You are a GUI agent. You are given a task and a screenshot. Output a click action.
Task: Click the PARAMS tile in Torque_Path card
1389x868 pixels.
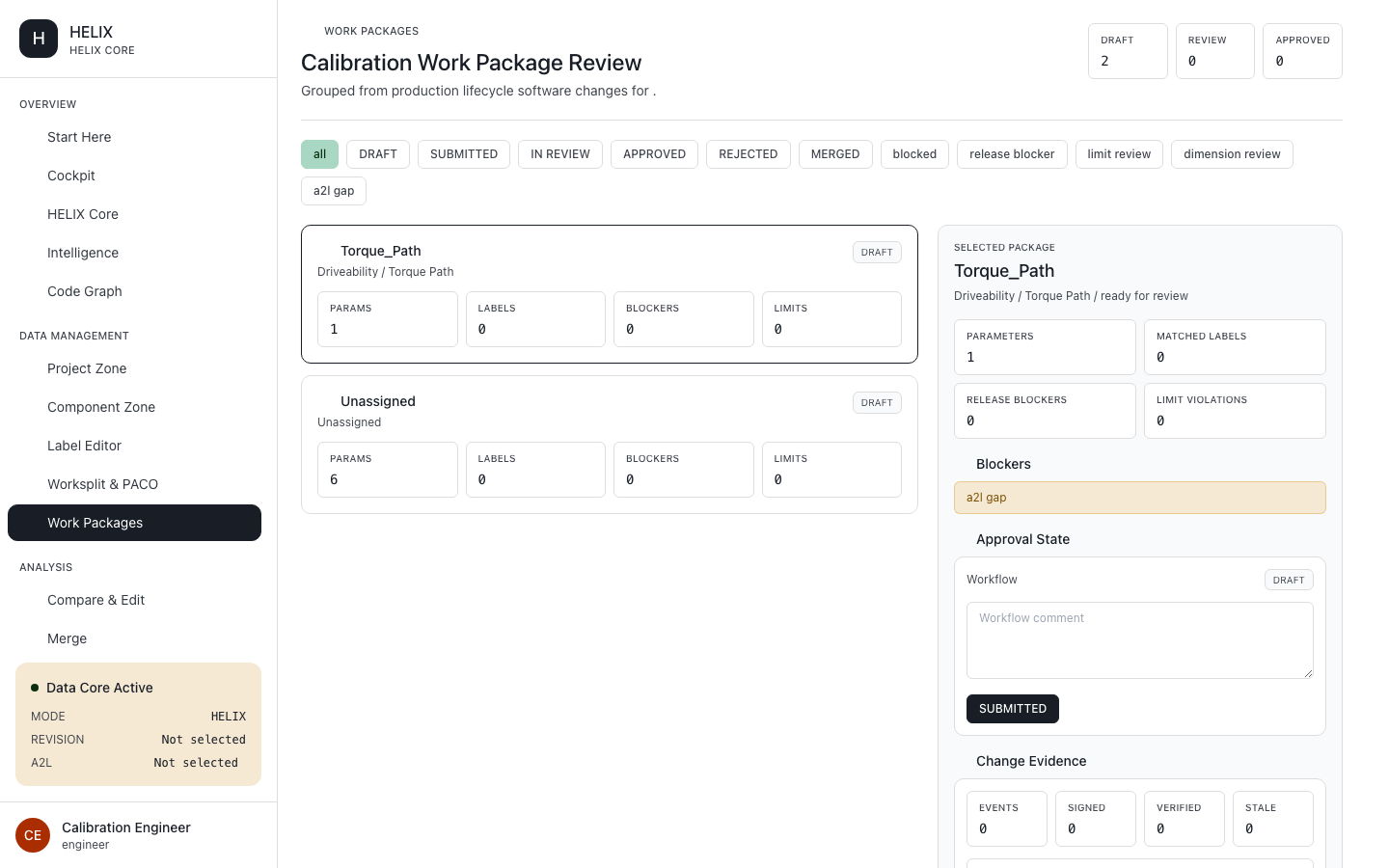tap(388, 319)
